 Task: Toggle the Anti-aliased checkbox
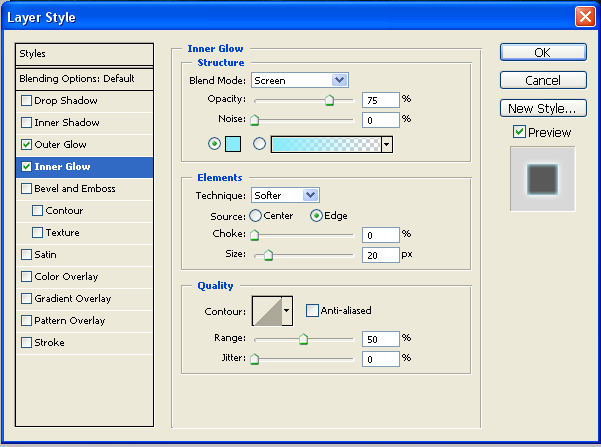tap(312, 311)
